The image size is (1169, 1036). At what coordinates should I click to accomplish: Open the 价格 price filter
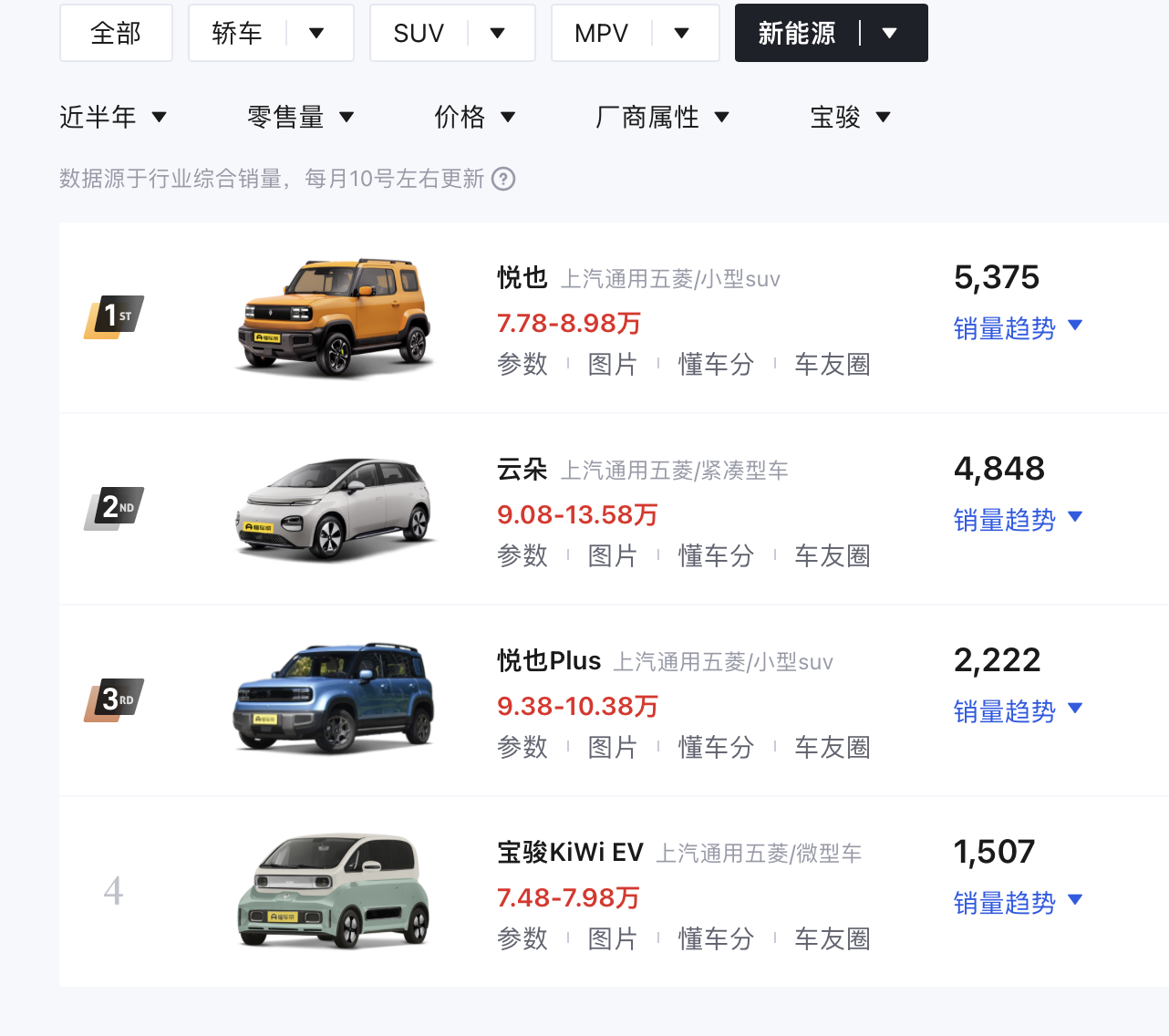[474, 117]
